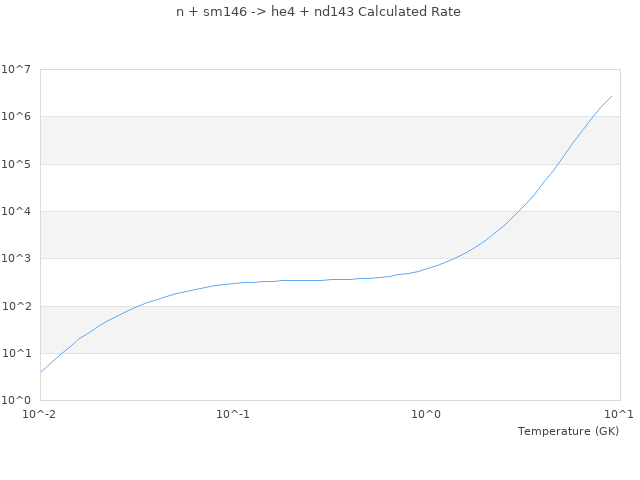640x480 pixels.
Task: Pick the 10^3 y-axis tick label
Action: [16, 259]
